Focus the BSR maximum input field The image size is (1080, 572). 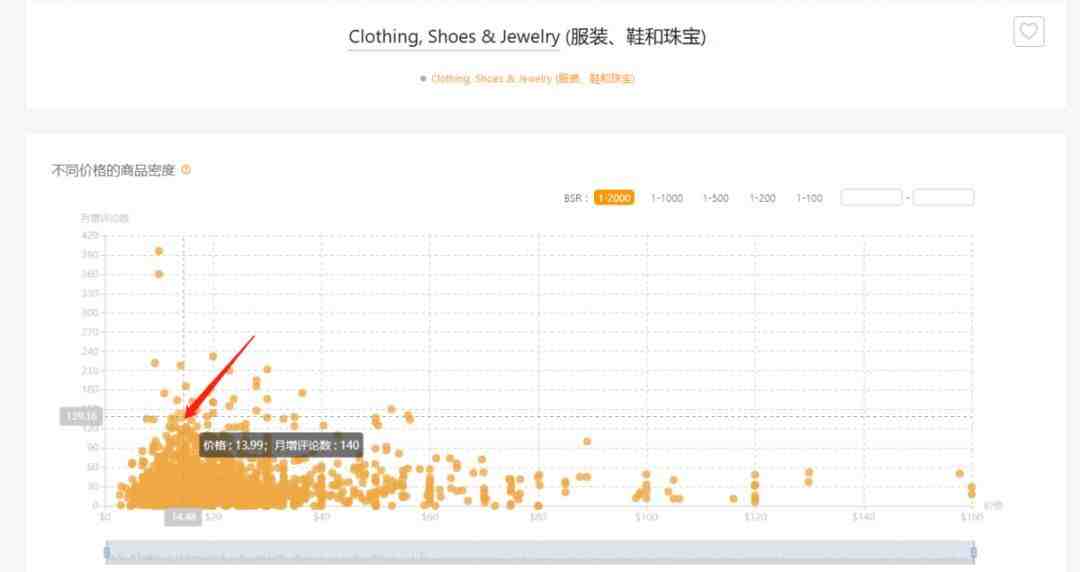click(943, 198)
